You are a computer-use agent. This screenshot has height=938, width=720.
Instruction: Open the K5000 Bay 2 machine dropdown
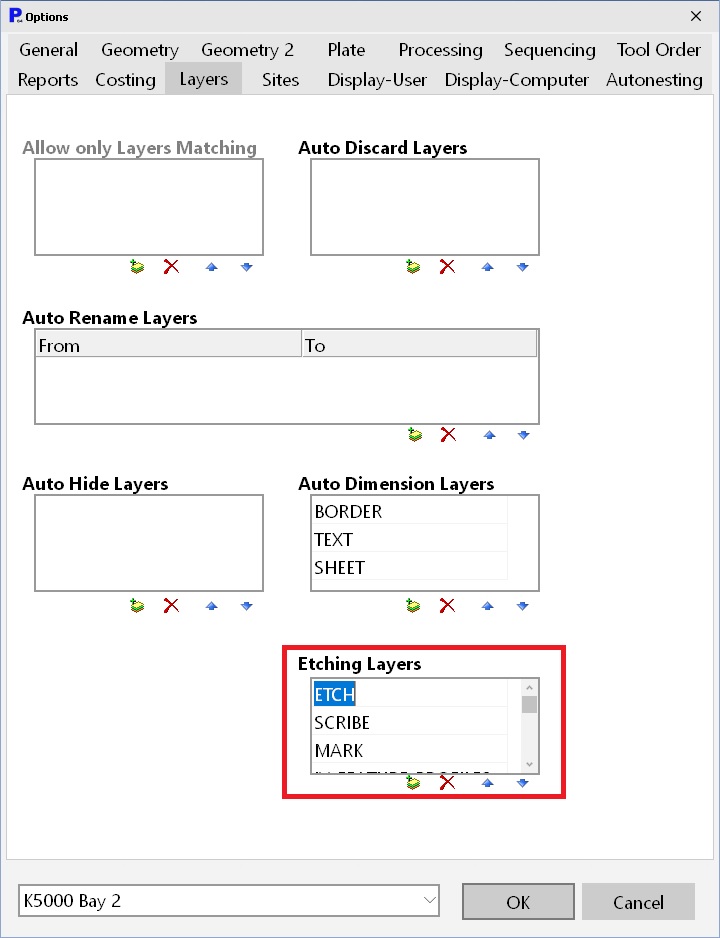[x=229, y=901]
